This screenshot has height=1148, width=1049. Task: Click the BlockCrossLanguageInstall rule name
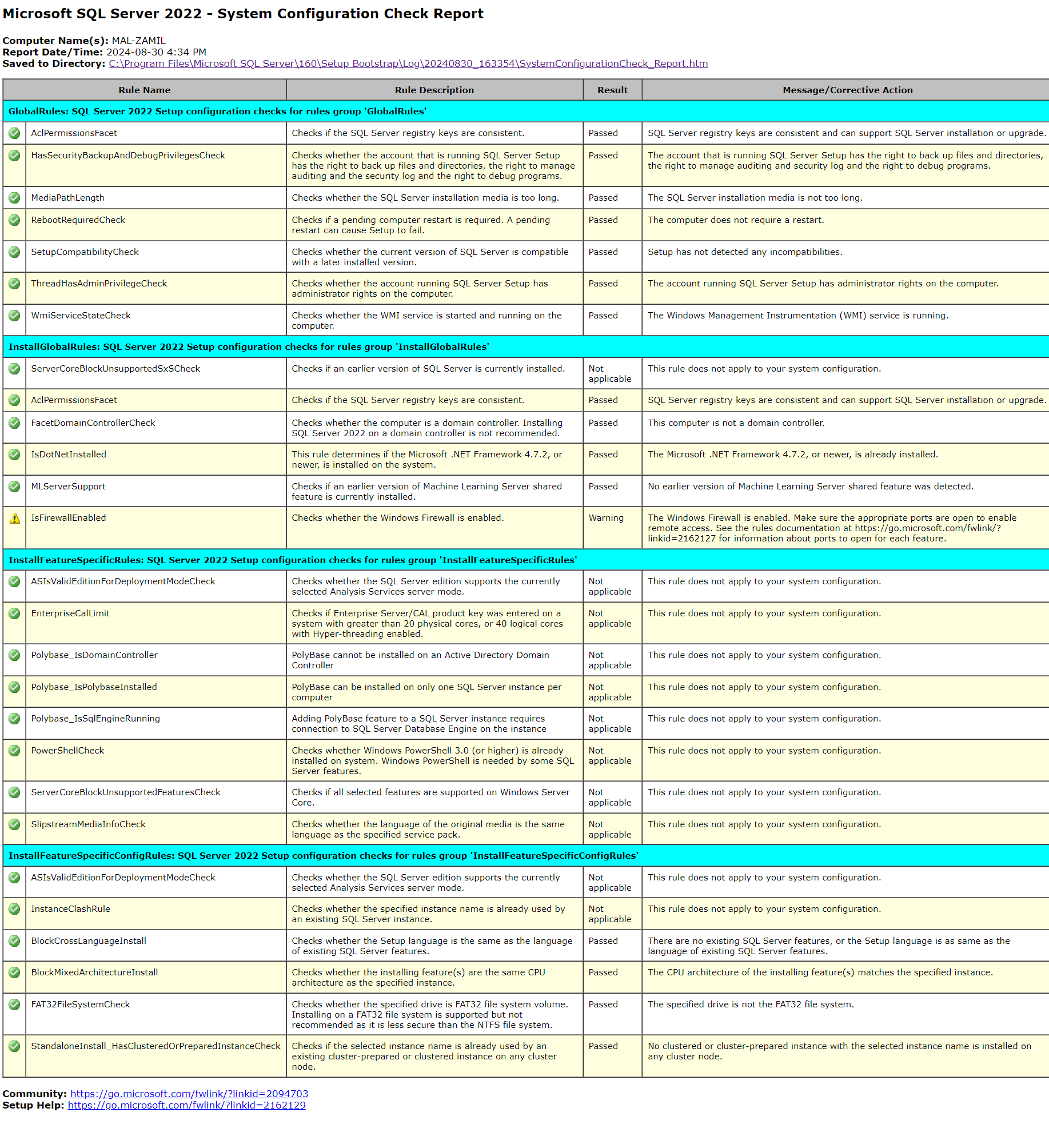pos(89,941)
